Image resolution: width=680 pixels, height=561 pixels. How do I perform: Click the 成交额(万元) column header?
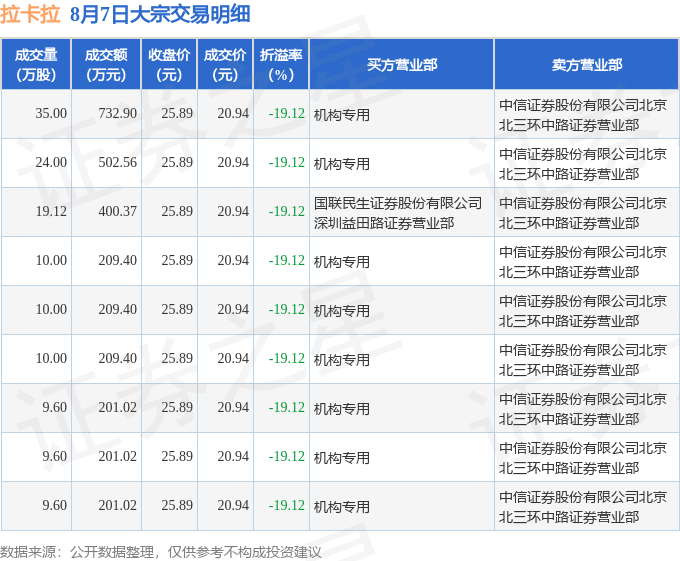point(106,65)
